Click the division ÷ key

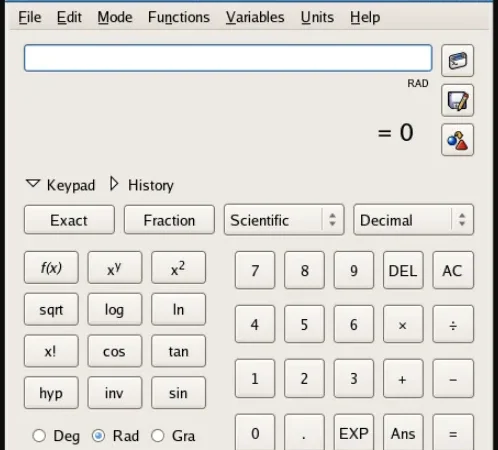click(453, 324)
